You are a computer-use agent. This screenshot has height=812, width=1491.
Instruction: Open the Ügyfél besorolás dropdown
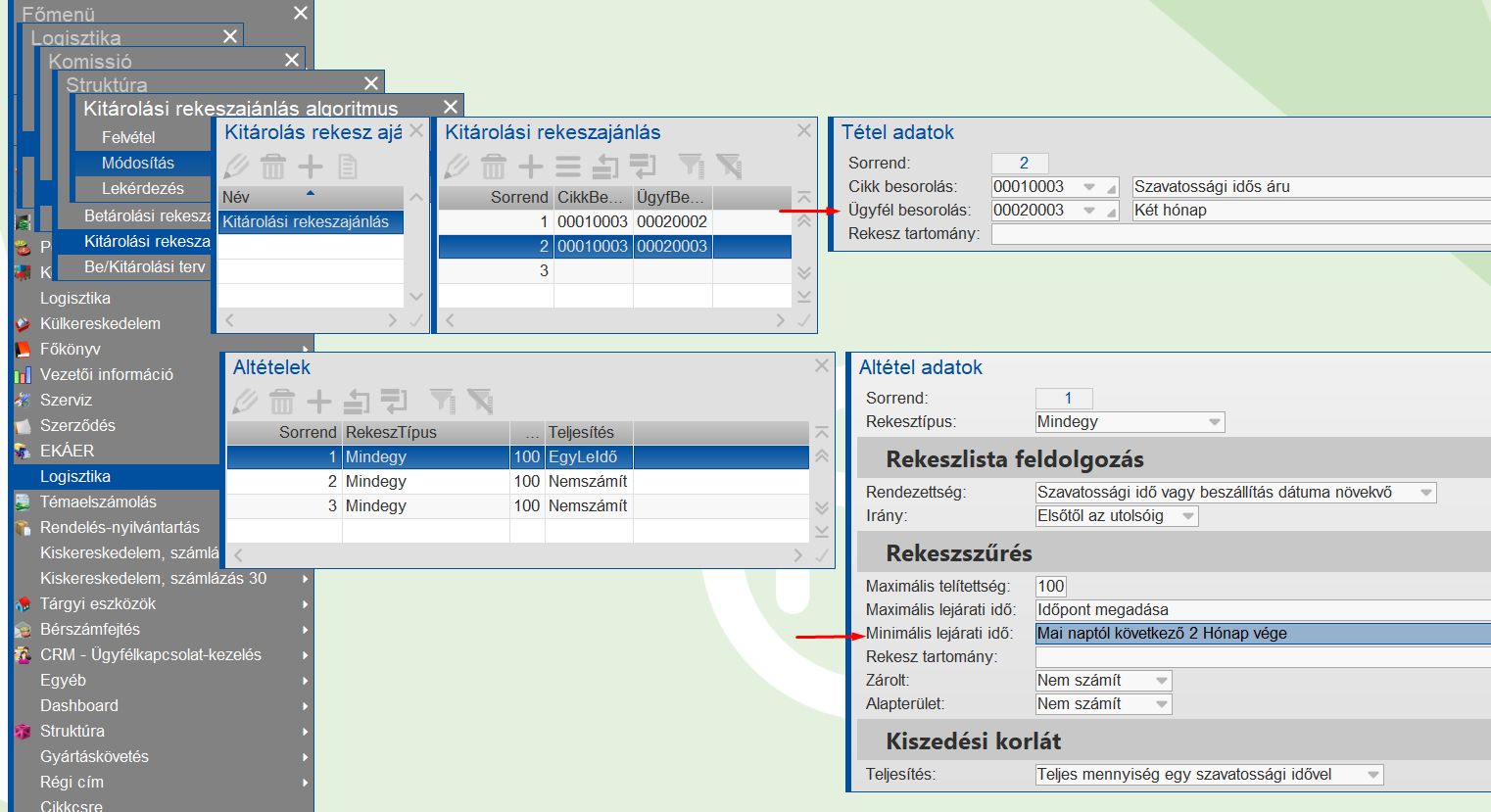1089,210
